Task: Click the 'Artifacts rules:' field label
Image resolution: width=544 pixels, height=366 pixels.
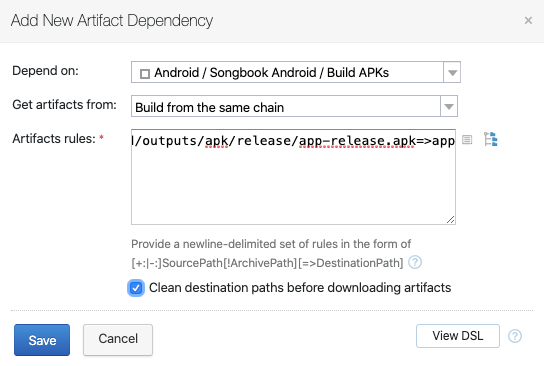Action: point(54,138)
